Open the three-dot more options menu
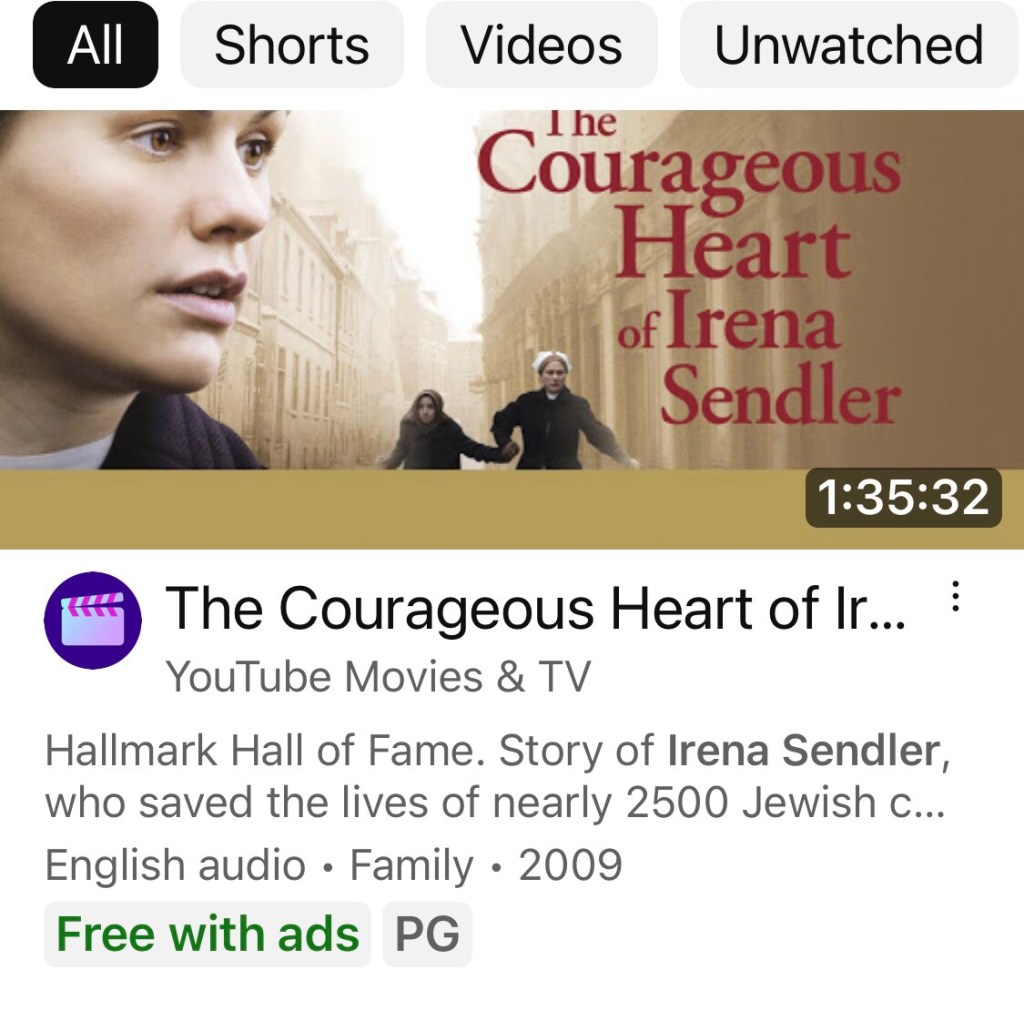 955,596
